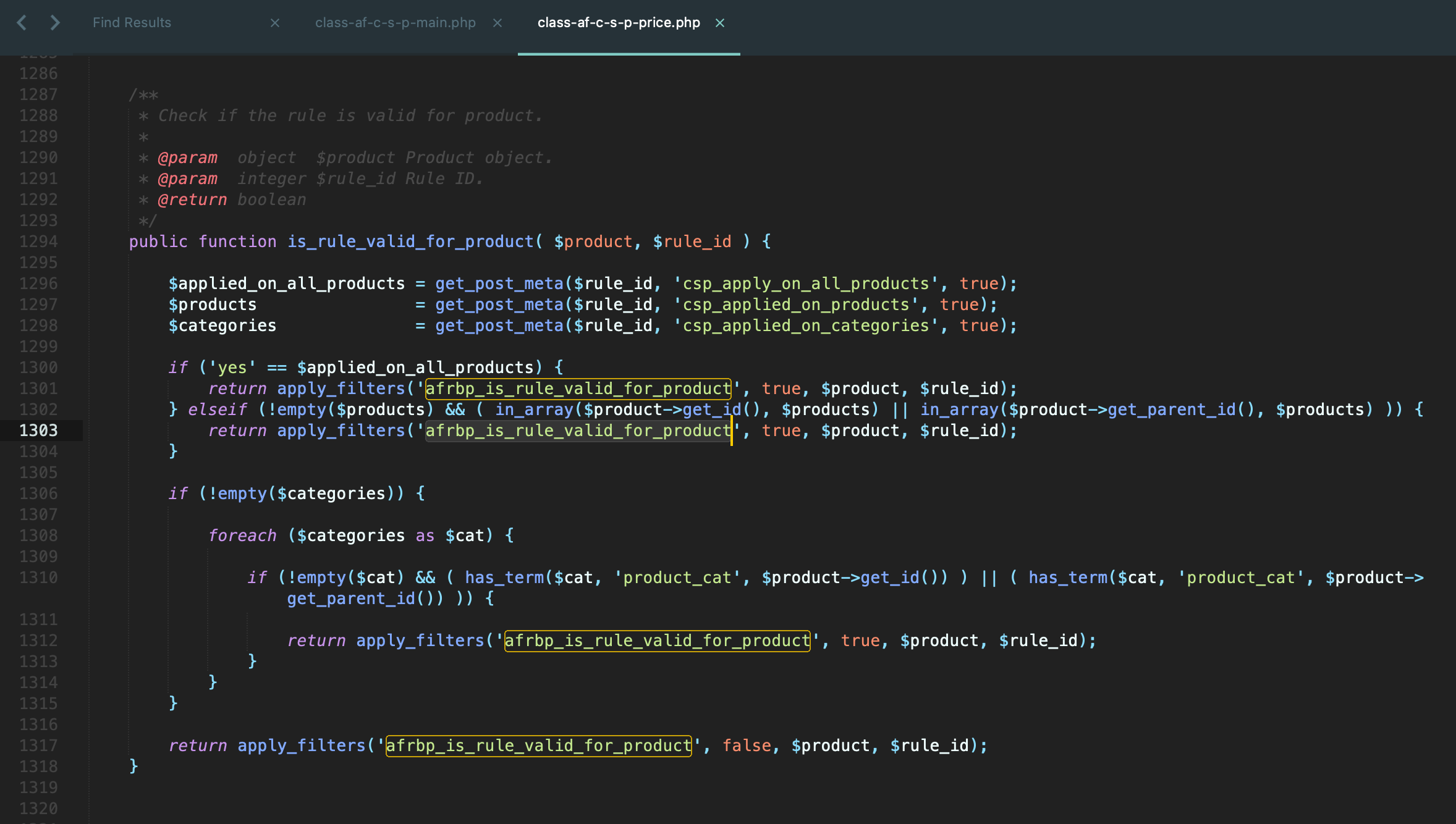1456x824 pixels.
Task: Go back with the left arrow
Action: tap(22, 23)
